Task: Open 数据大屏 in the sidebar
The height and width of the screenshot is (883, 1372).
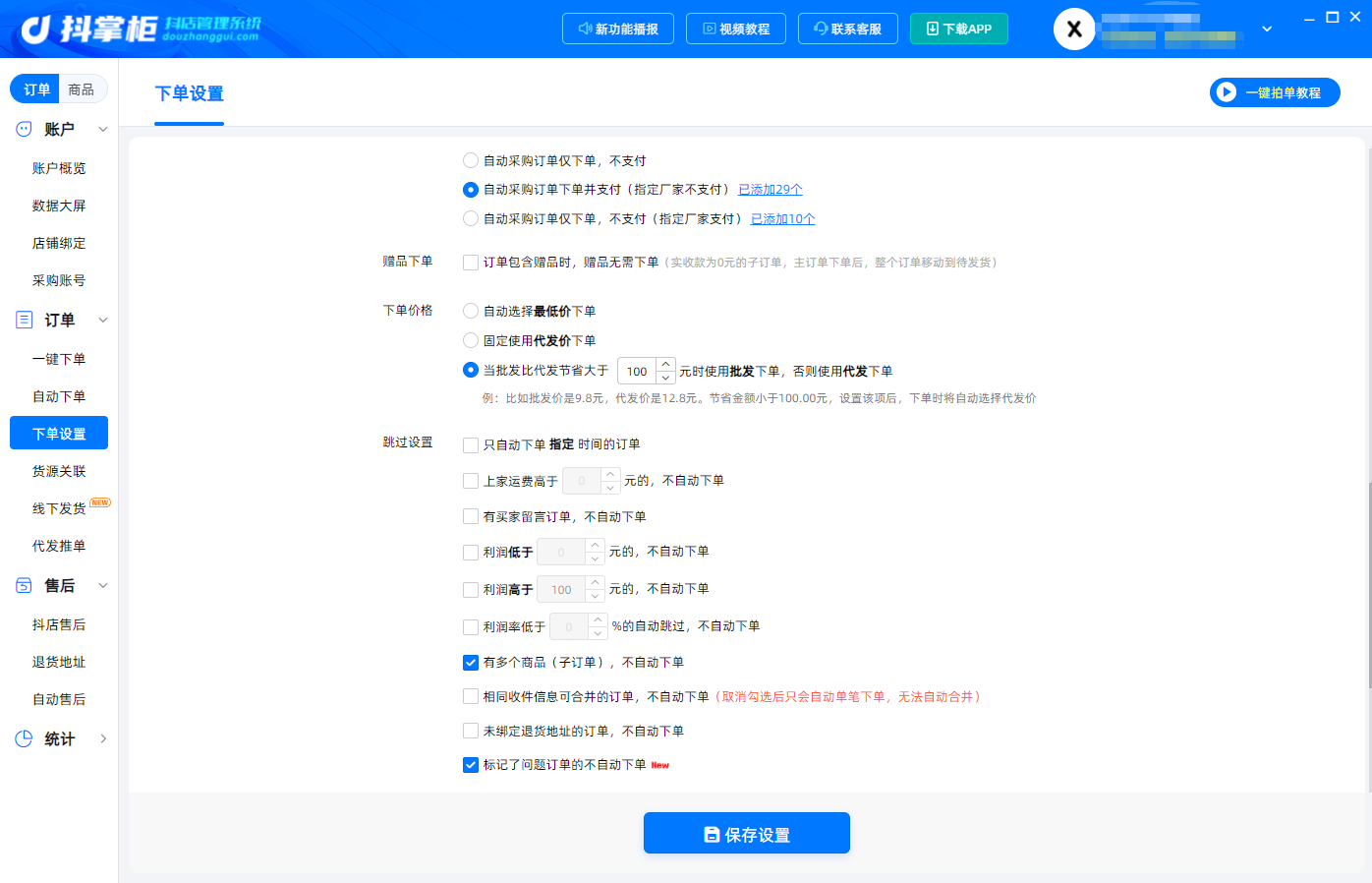Action: click(x=59, y=206)
